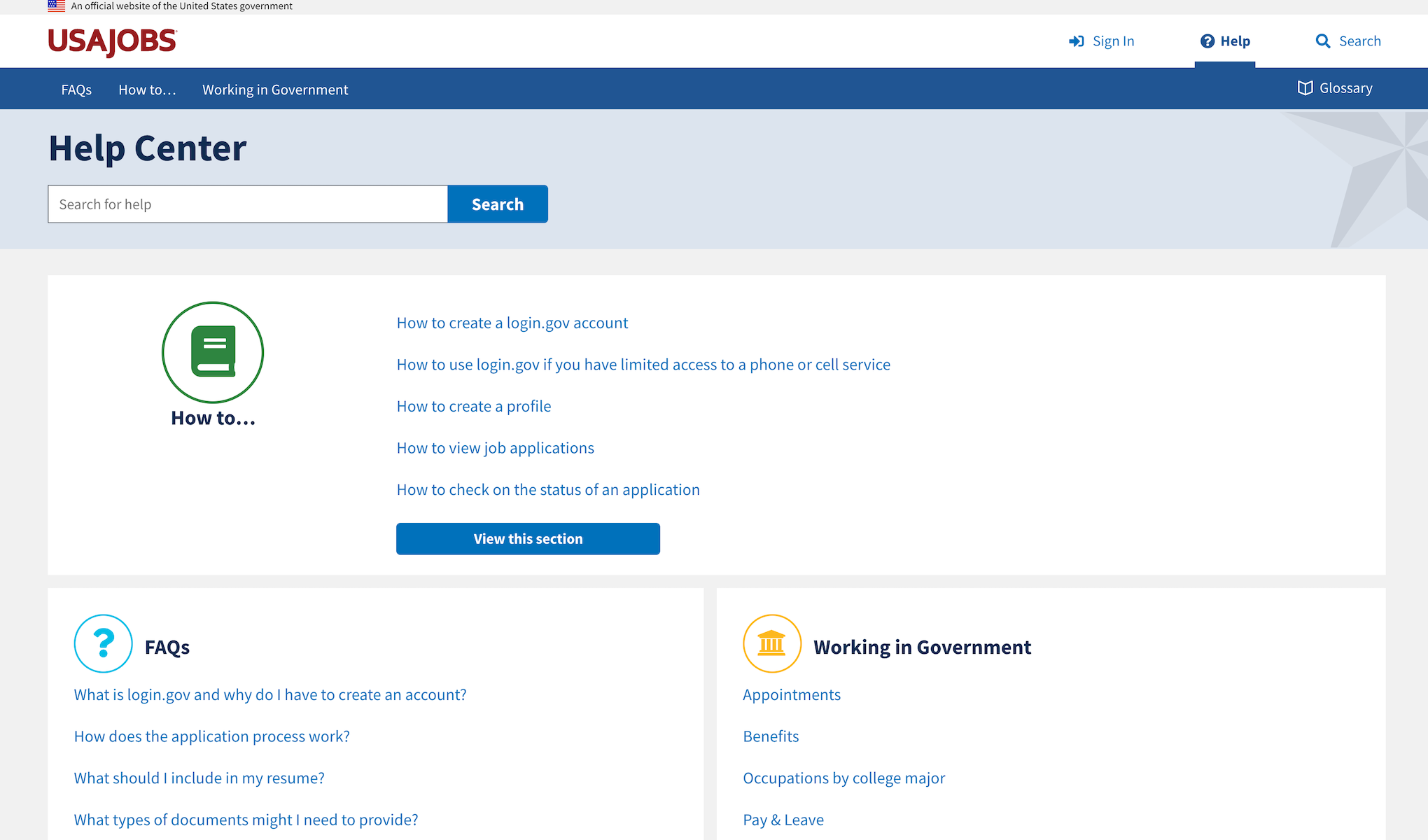Click the Search magnifier icon
1428x840 pixels.
(x=1322, y=41)
